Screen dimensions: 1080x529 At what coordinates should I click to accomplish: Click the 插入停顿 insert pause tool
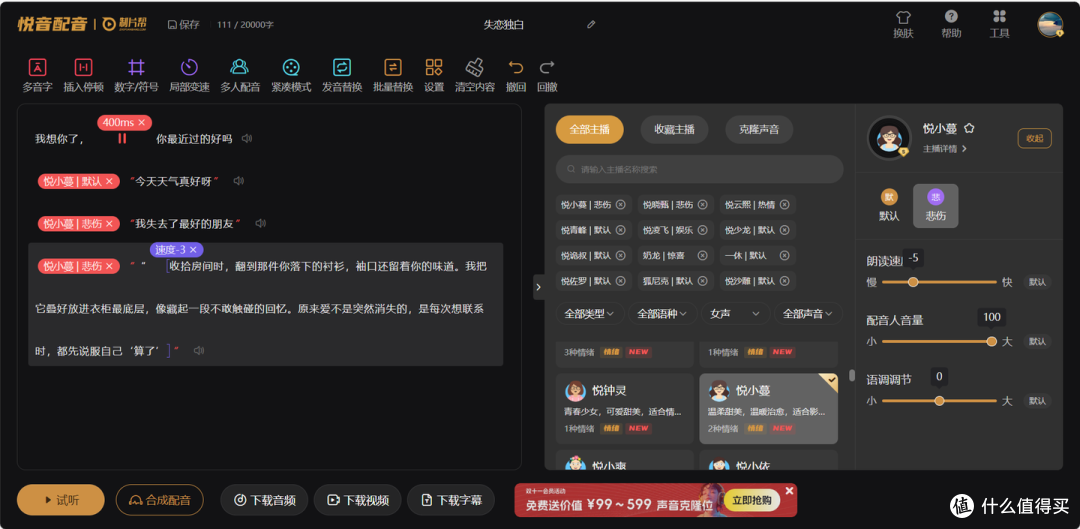[x=83, y=75]
